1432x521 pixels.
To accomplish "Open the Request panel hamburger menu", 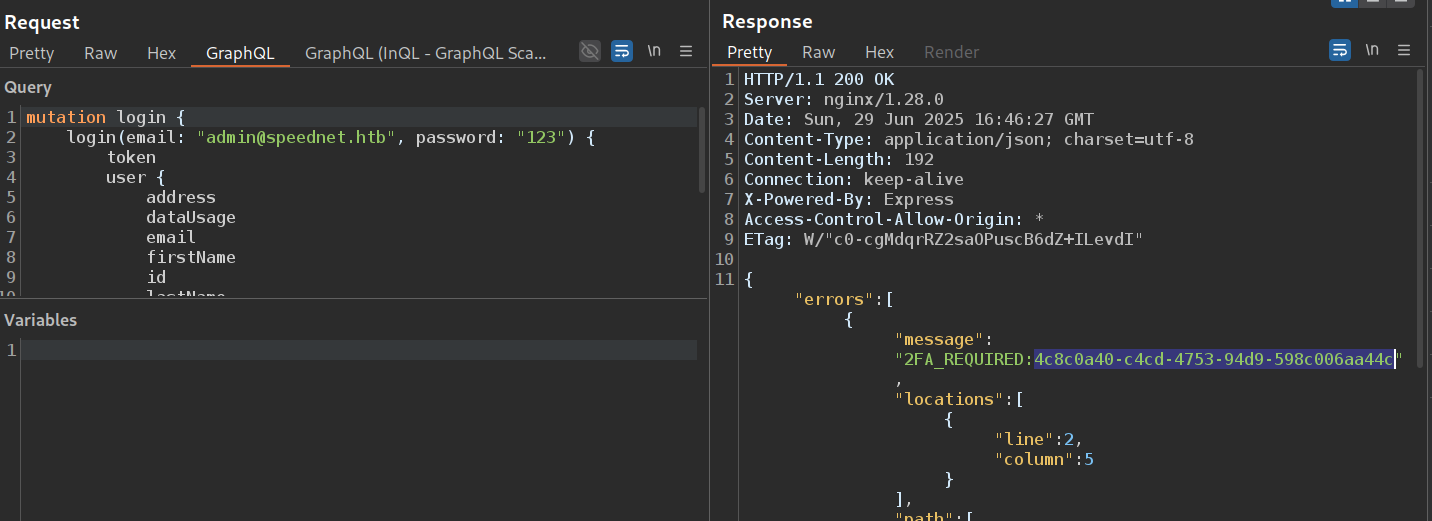I will coord(686,51).
